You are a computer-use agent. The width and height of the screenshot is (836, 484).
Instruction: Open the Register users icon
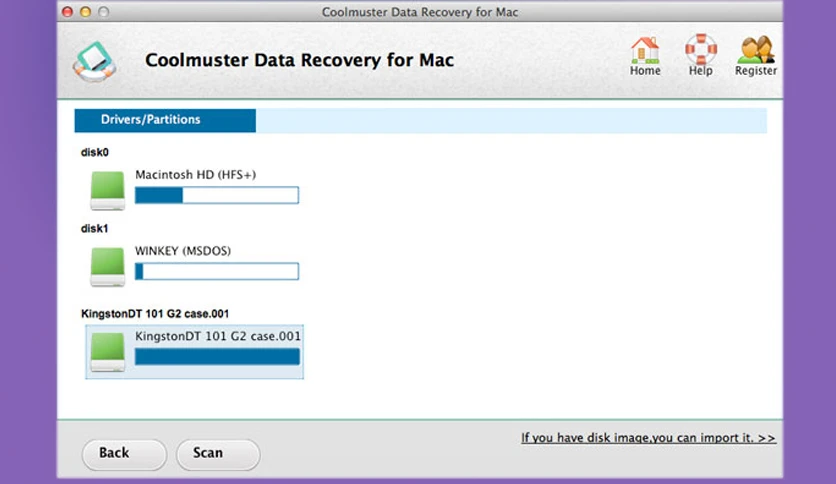point(755,50)
